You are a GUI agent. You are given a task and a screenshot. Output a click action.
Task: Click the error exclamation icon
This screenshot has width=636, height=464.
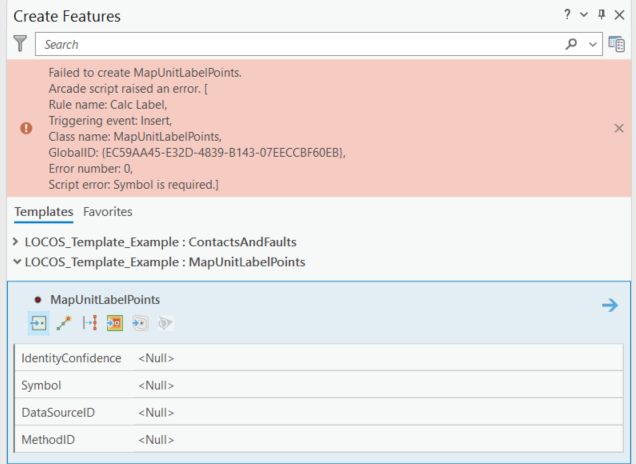point(26,128)
